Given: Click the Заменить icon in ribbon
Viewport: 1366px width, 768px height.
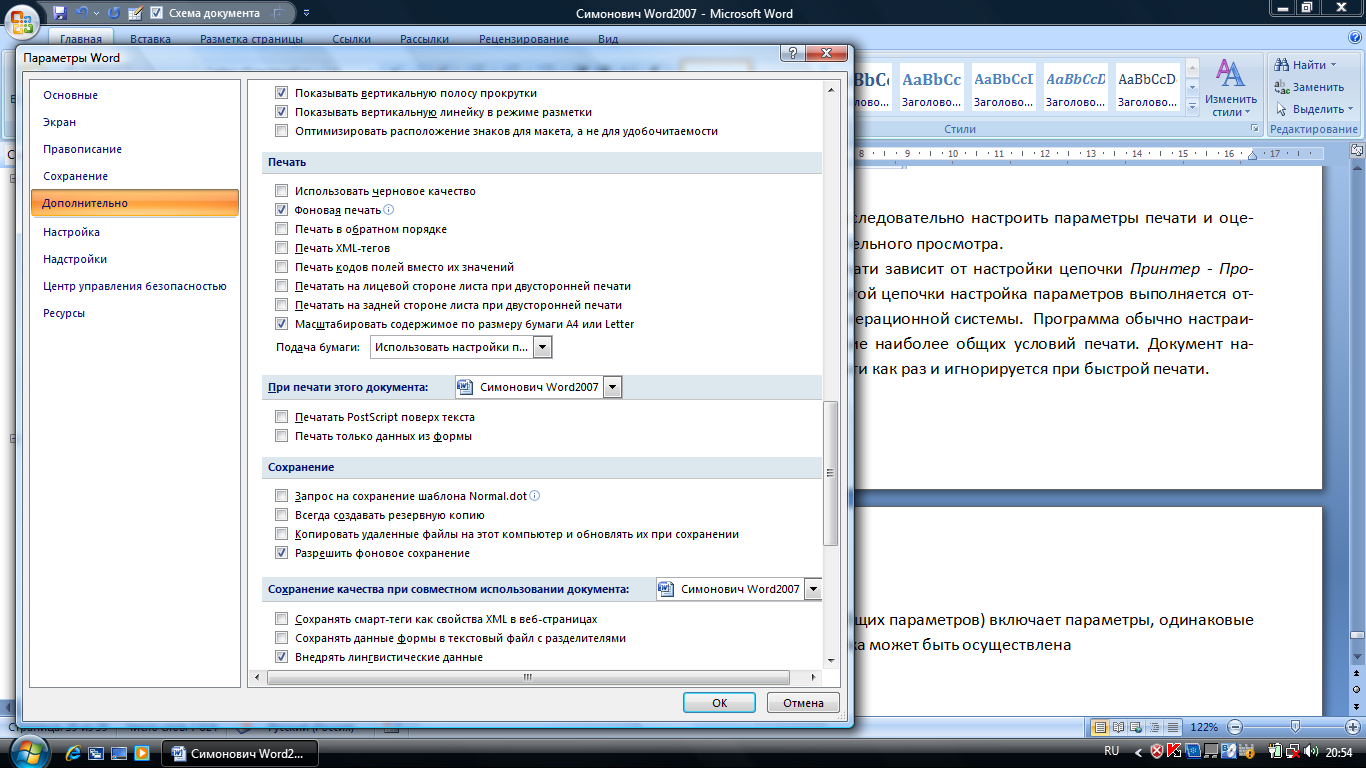Looking at the screenshot, I should click(1282, 87).
